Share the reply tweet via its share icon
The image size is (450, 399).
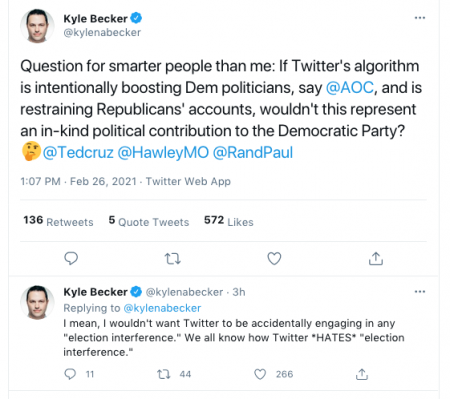coord(362,374)
